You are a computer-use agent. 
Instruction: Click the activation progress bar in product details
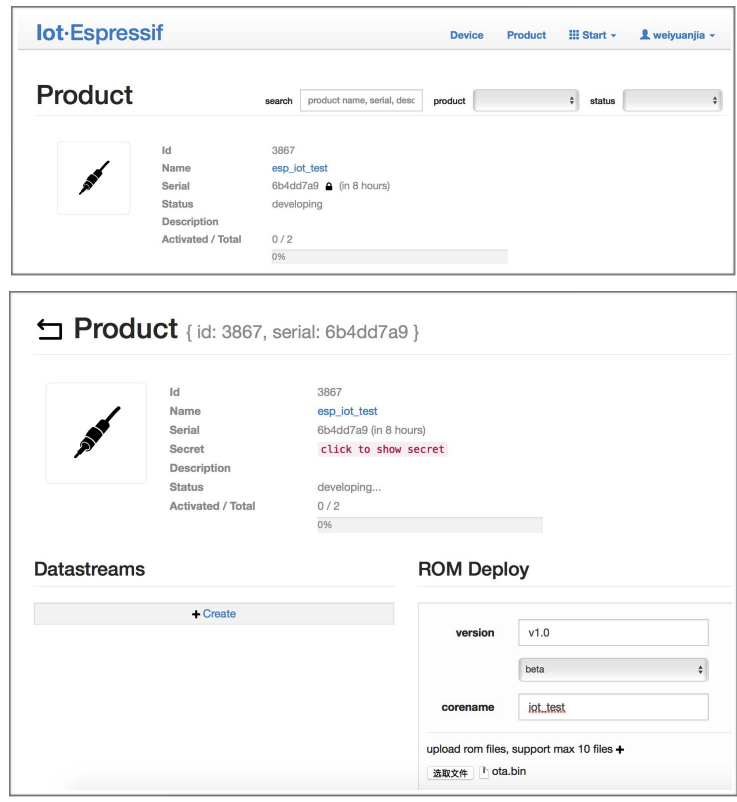[x=429, y=525]
